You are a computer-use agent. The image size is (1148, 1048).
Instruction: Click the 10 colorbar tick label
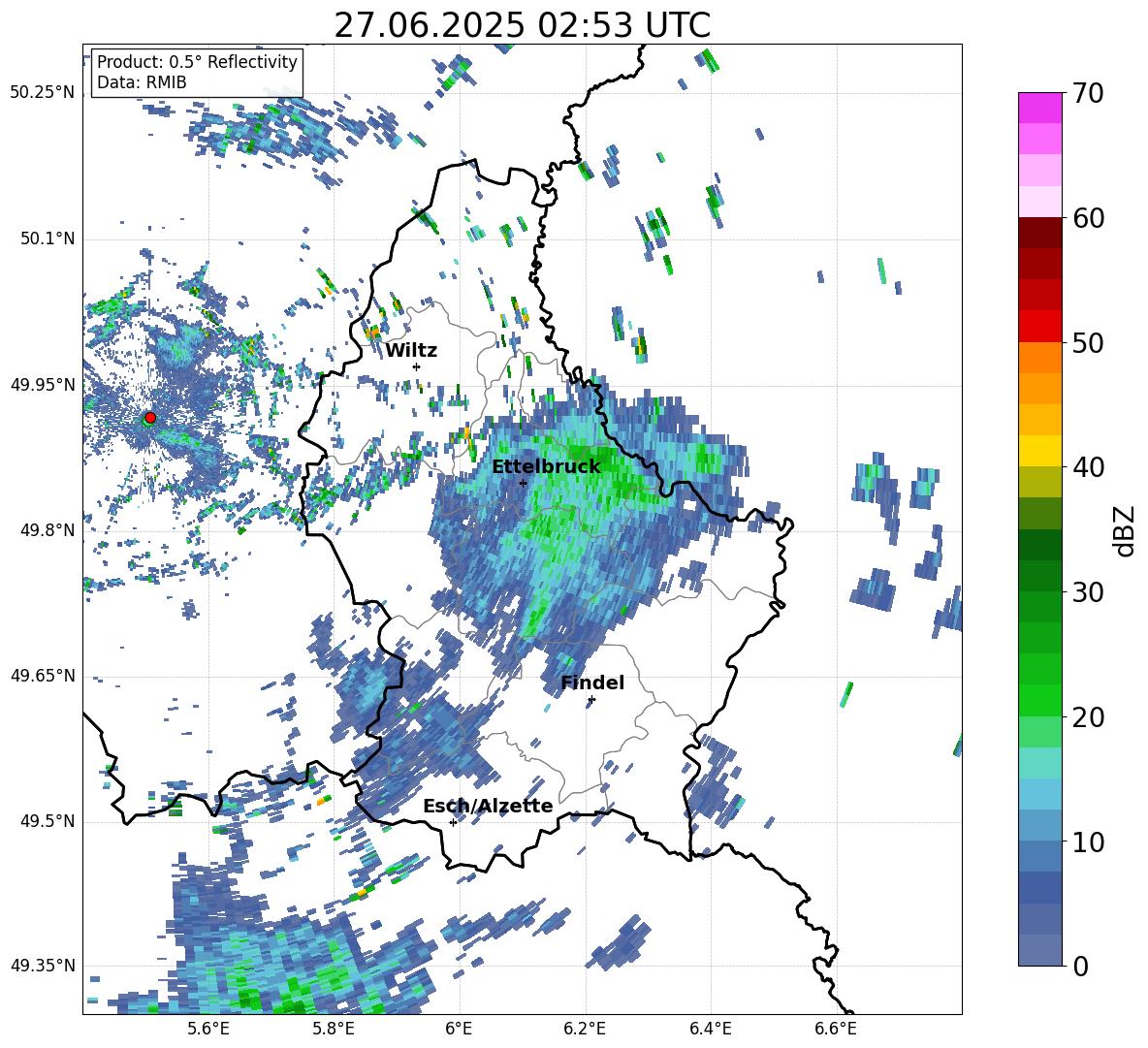(1088, 842)
